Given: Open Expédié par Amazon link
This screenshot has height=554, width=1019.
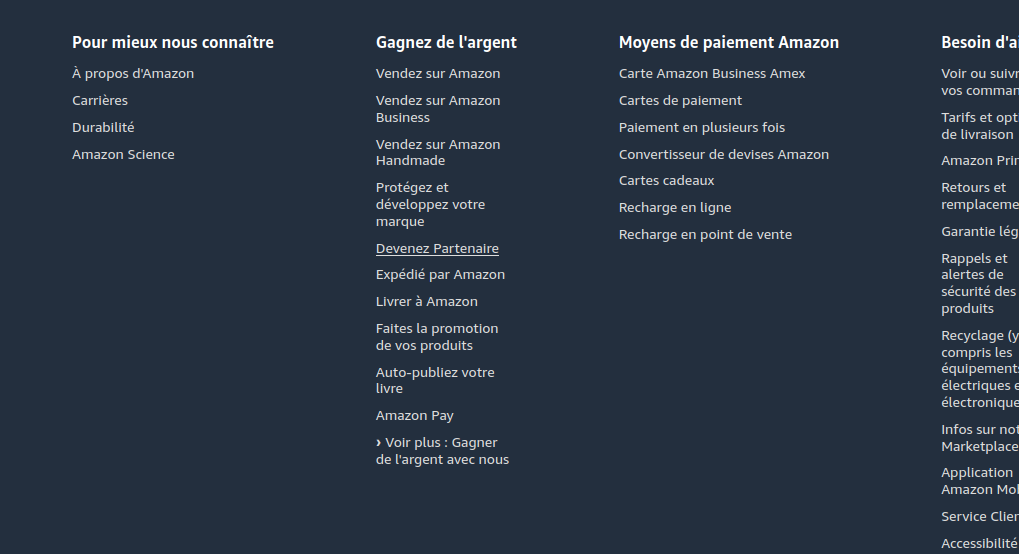Looking at the screenshot, I should coord(440,275).
